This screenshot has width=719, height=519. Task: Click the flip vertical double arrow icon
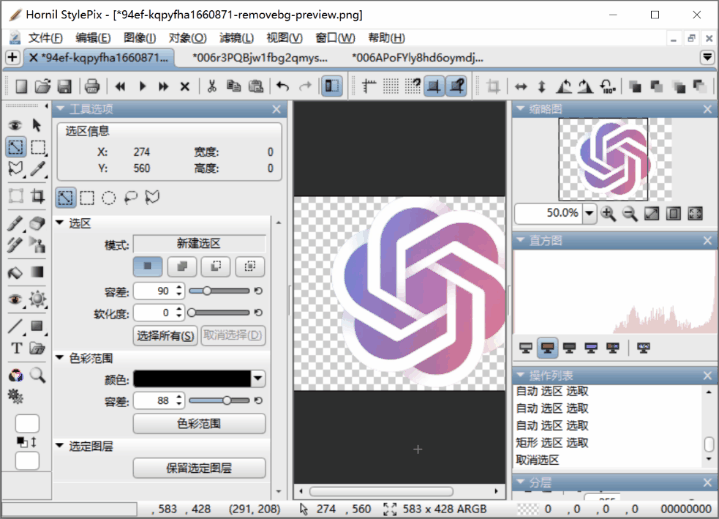tap(542, 86)
